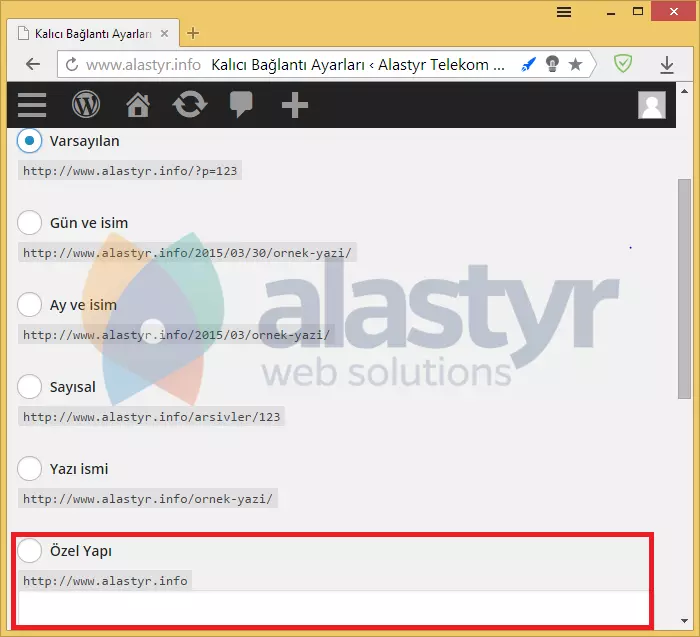
Task: Click the address bar URL www.alastyr.info
Action: (x=143, y=65)
